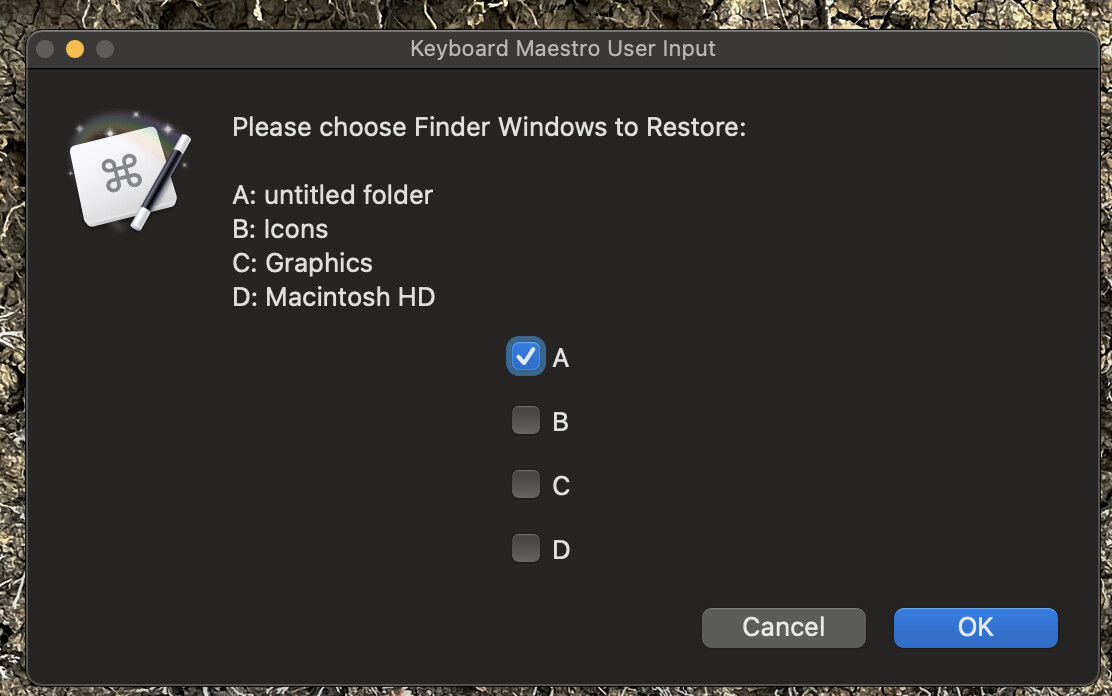Viewport: 1112px width, 696px height.
Task: Click the Keyboard Maestro User Input title
Action: 562,48
